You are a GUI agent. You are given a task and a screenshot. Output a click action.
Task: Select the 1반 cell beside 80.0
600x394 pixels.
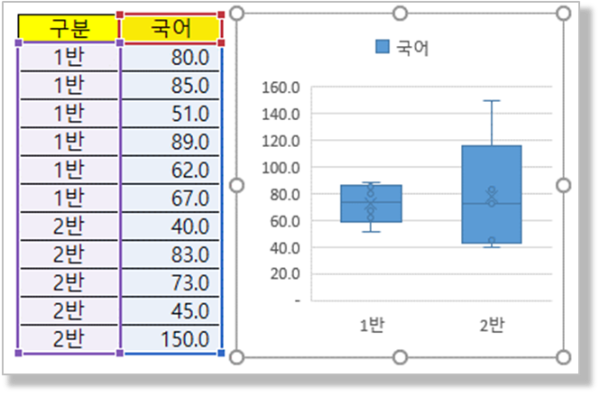[69, 57]
